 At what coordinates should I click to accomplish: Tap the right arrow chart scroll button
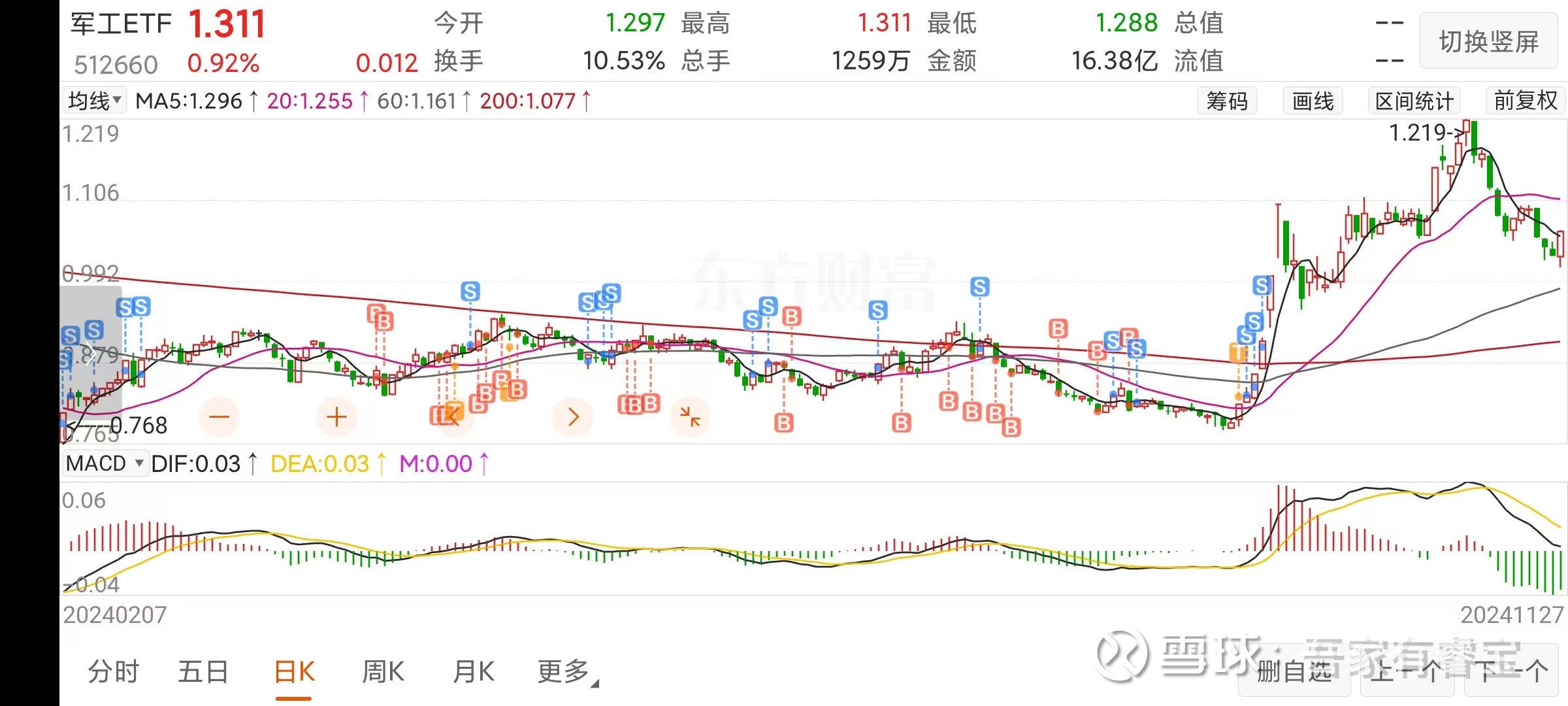[x=573, y=416]
